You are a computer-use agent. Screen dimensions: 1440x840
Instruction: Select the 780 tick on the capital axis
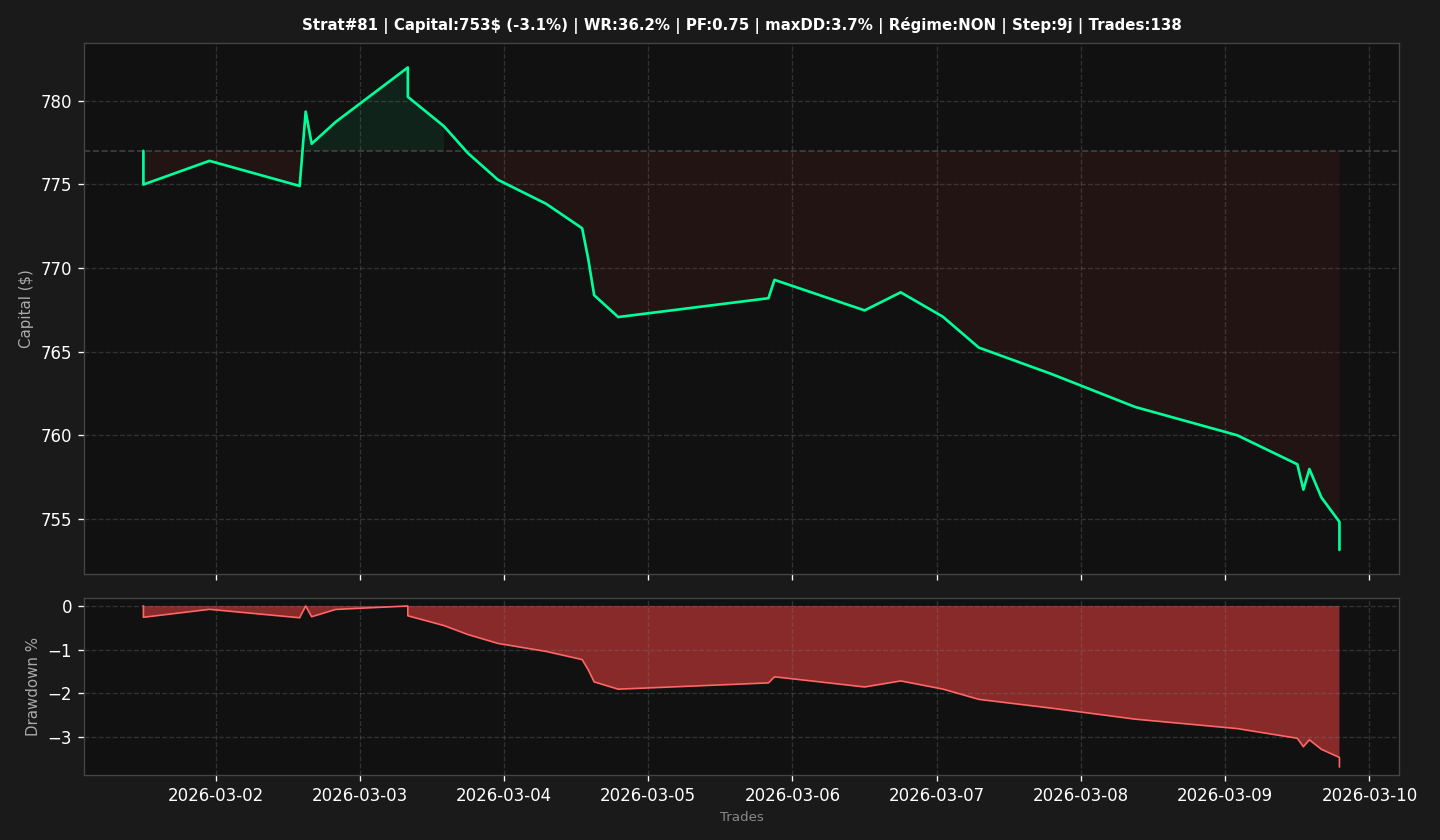point(58,102)
